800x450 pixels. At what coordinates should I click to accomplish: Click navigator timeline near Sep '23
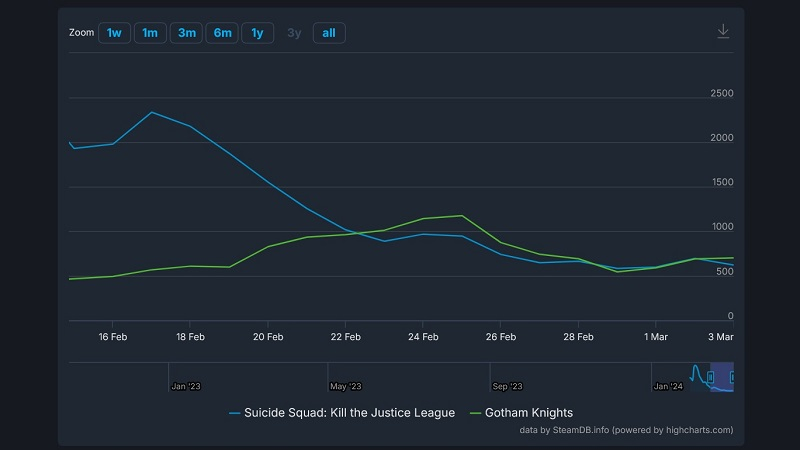pos(506,376)
